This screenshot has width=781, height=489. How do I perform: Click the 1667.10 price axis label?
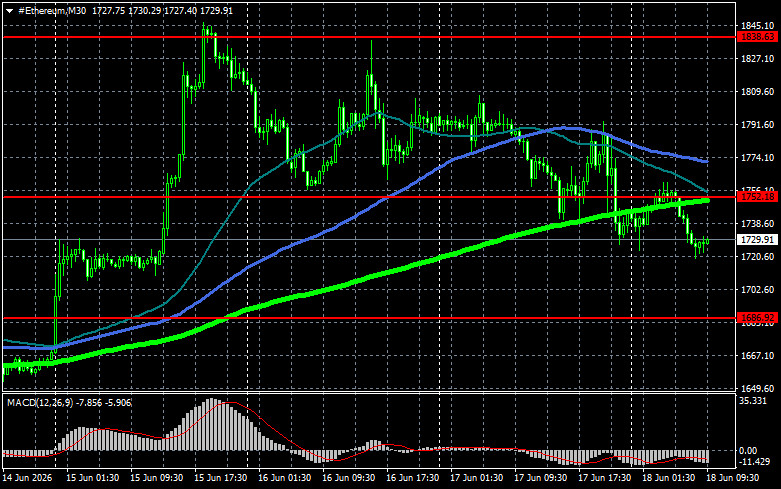(x=758, y=356)
